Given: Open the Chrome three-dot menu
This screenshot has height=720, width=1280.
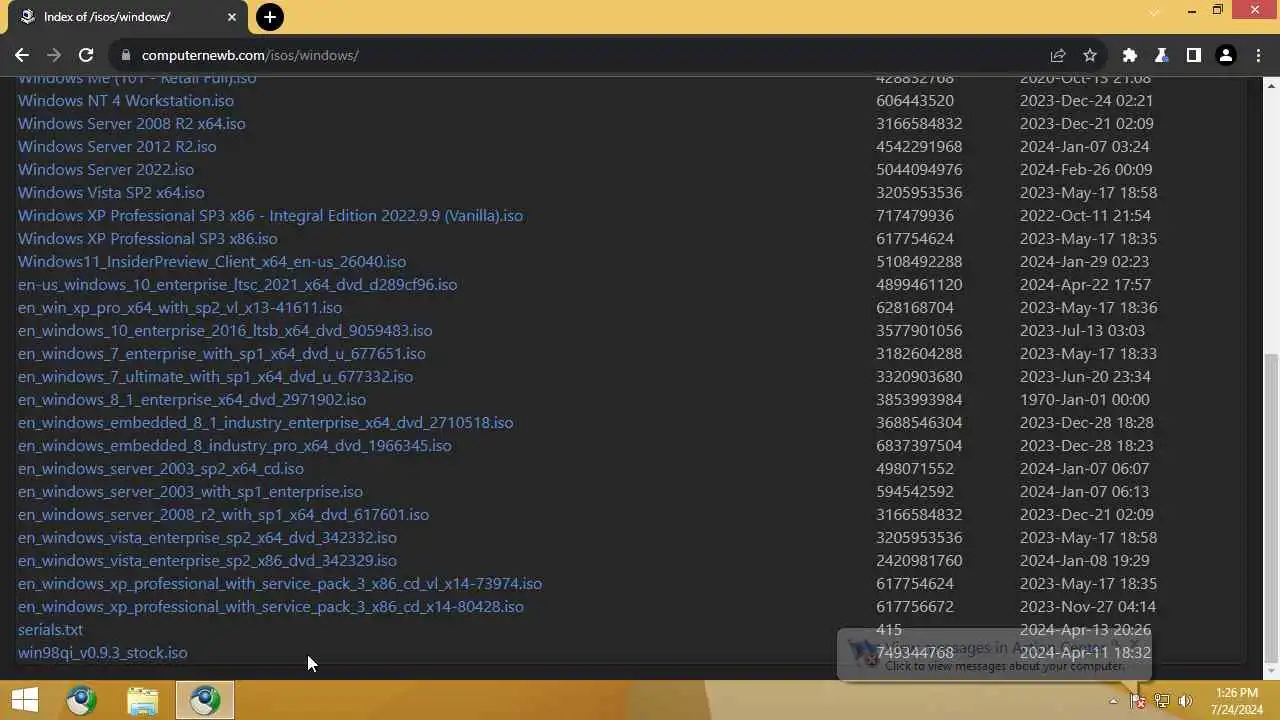Looking at the screenshot, I should click(x=1256, y=55).
